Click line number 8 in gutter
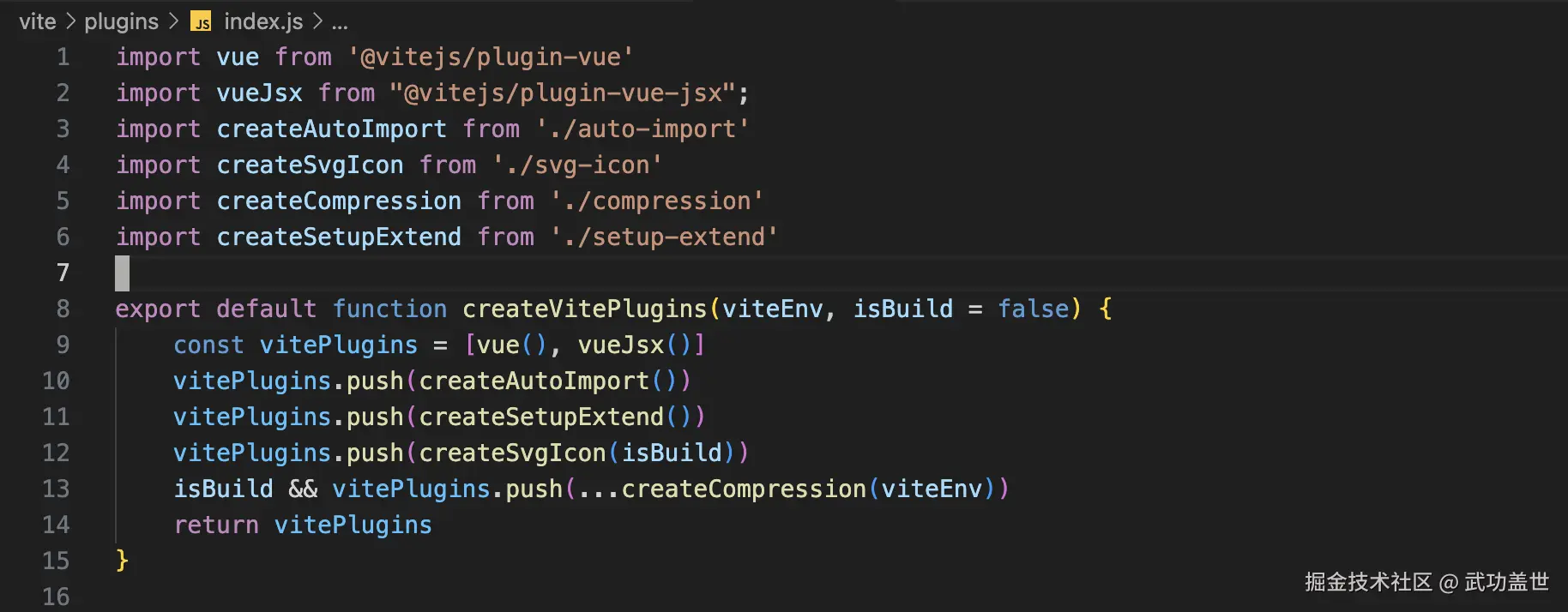The height and width of the screenshot is (612, 1568). (x=63, y=309)
